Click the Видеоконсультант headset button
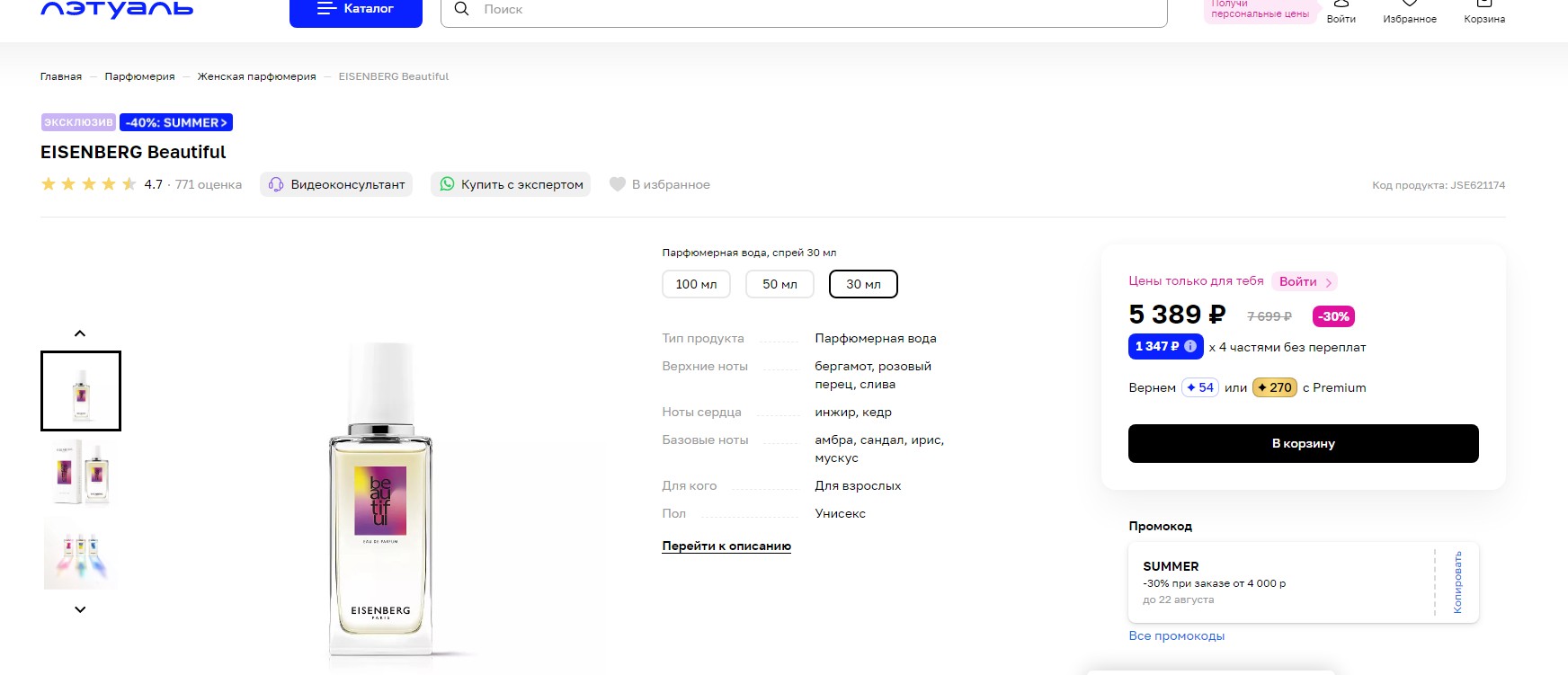 (x=336, y=184)
